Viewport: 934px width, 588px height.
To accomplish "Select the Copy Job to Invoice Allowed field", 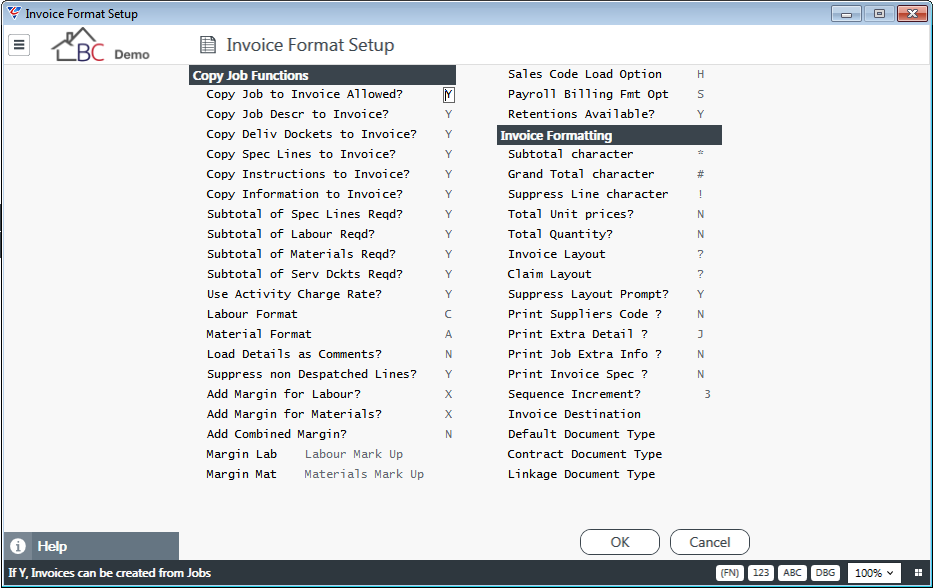I will click(449, 94).
